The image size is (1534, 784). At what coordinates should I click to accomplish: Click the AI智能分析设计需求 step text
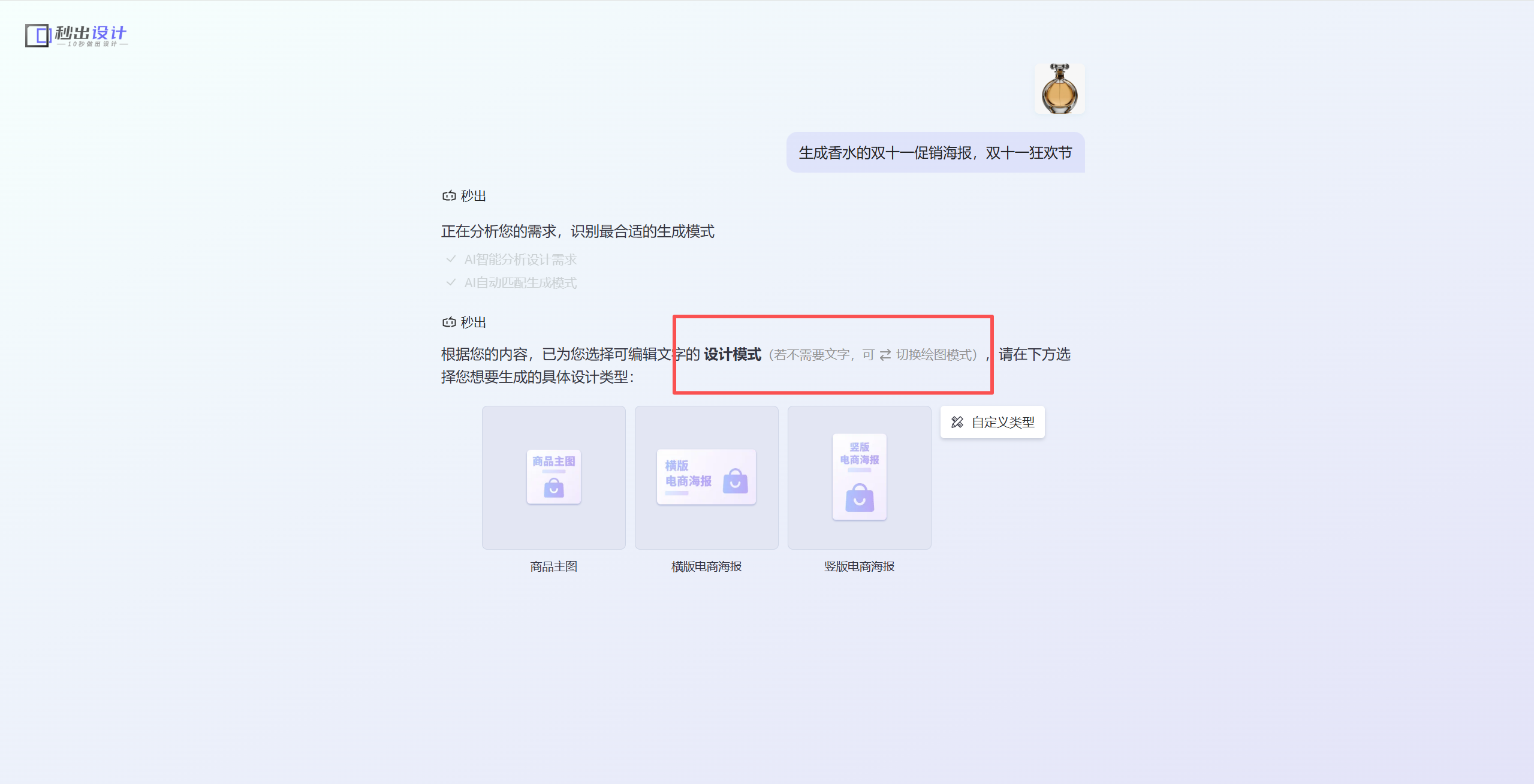click(520, 260)
